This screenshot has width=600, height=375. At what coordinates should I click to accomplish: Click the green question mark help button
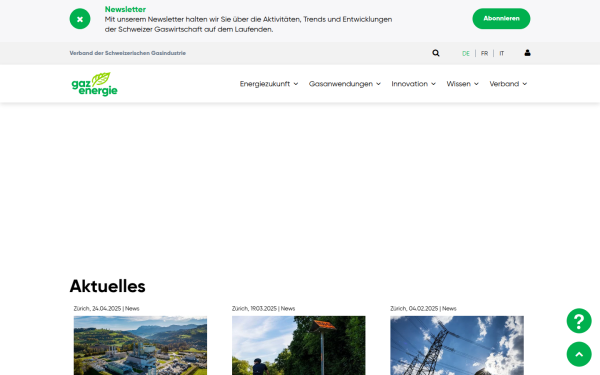pos(579,321)
